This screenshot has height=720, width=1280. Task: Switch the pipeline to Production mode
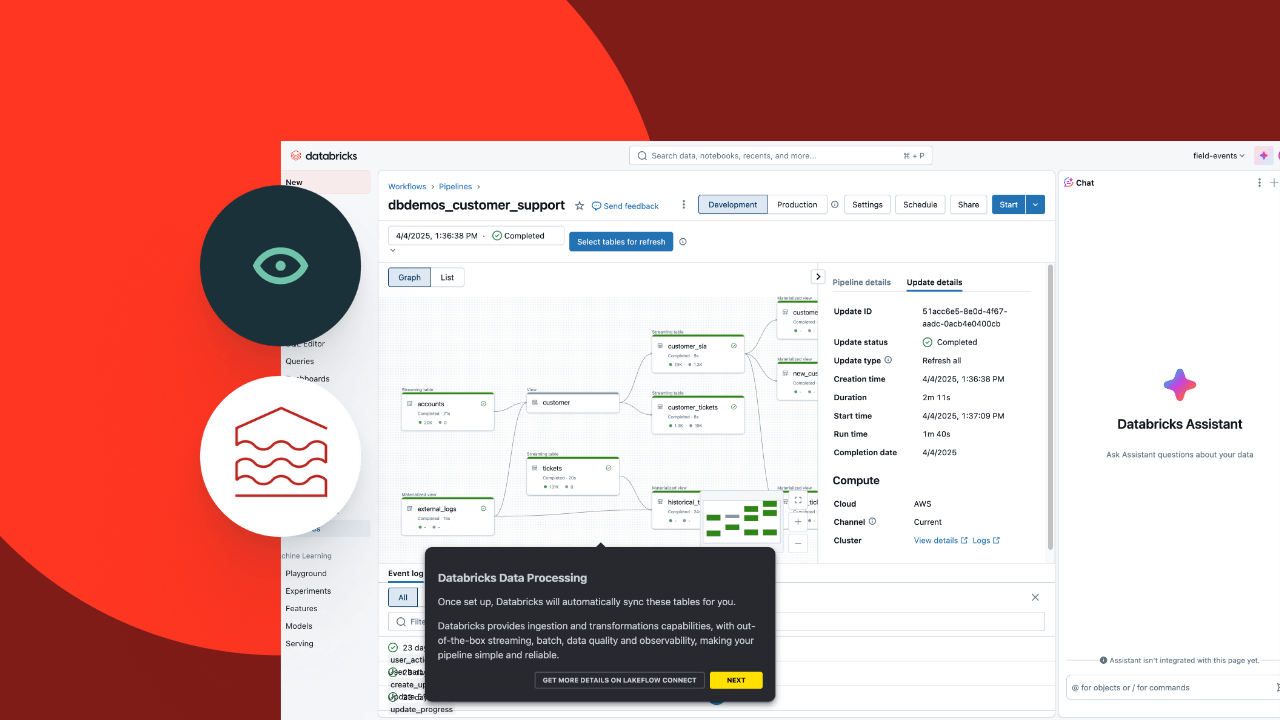pos(797,204)
